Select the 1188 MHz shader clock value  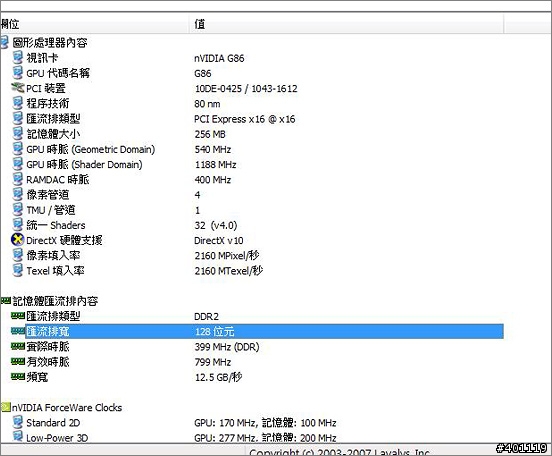[x=215, y=164]
